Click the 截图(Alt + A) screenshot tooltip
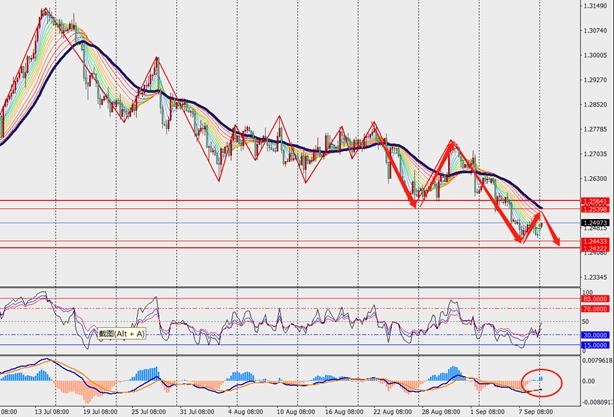Image resolution: width=614 pixels, height=417 pixels. [x=117, y=332]
